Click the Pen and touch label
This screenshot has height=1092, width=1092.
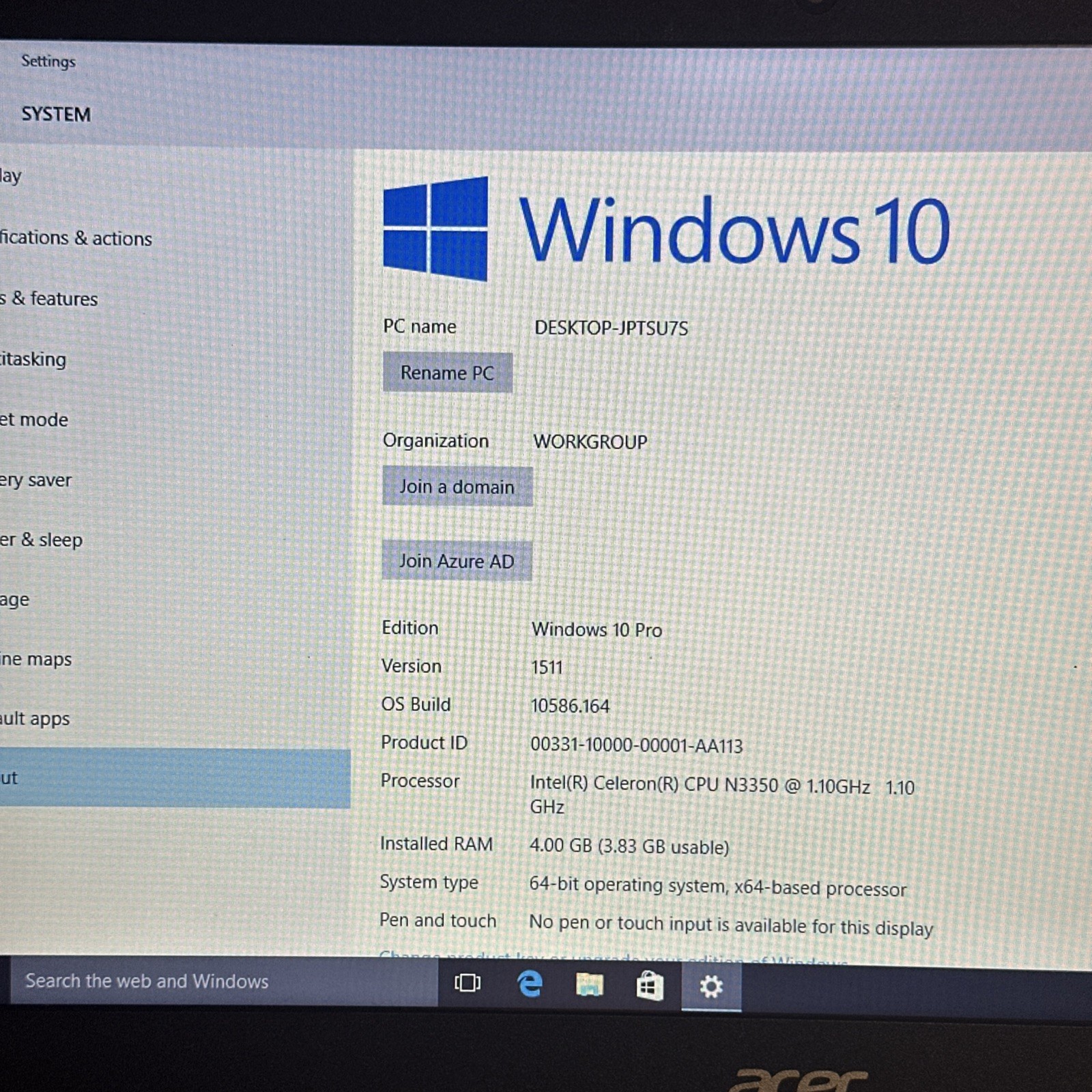437,920
